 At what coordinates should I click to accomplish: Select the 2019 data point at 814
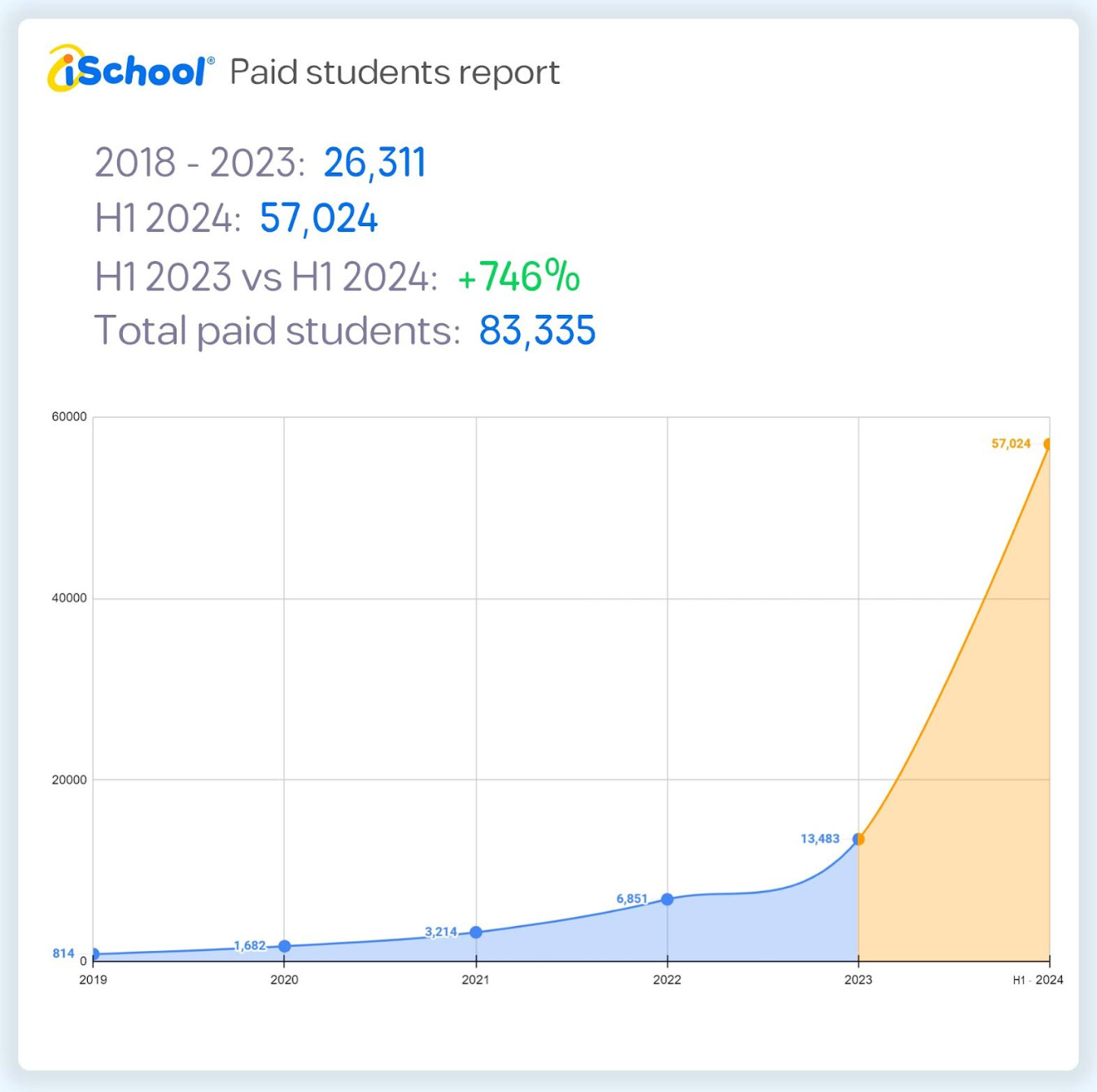tap(94, 954)
